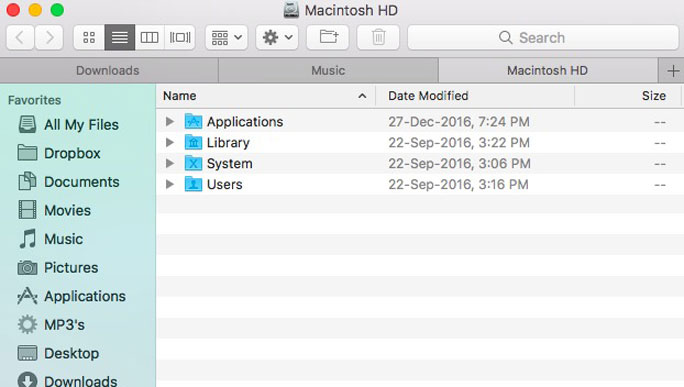Click the Search field
This screenshot has width=684, height=387.
coord(543,38)
